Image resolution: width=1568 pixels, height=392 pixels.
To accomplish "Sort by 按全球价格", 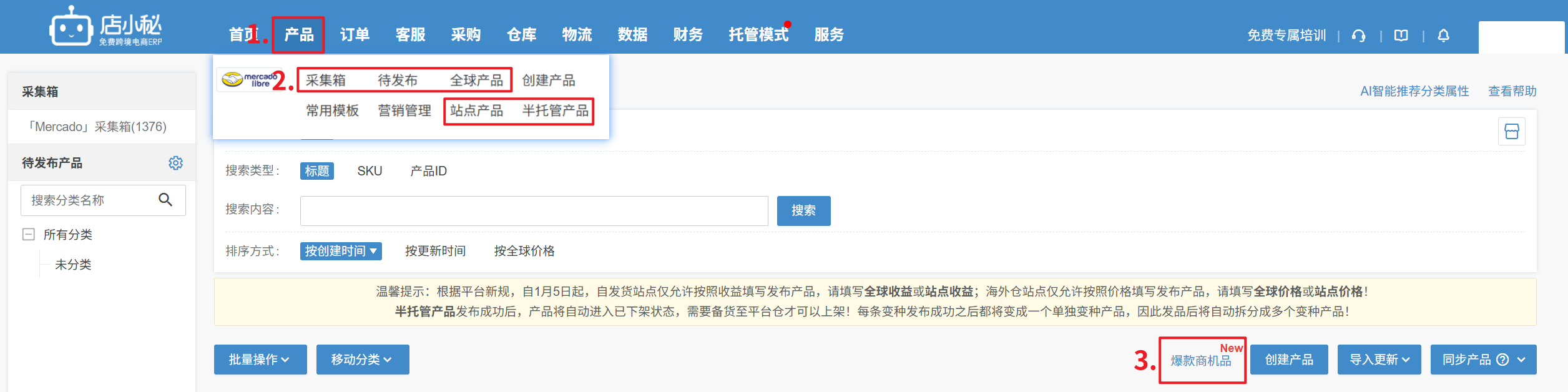I will pyautogui.click(x=524, y=251).
